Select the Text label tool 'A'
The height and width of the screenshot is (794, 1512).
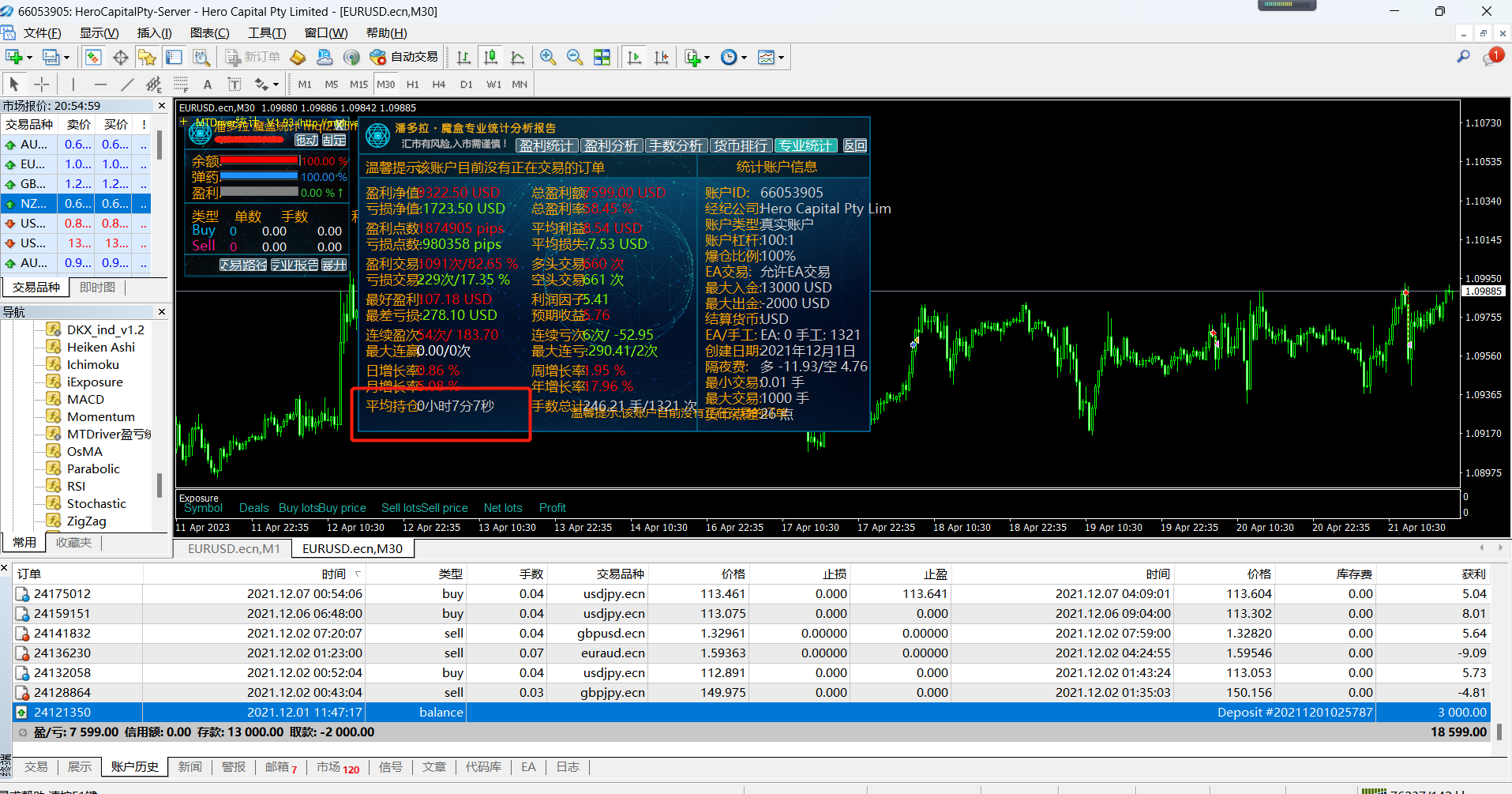[x=208, y=84]
